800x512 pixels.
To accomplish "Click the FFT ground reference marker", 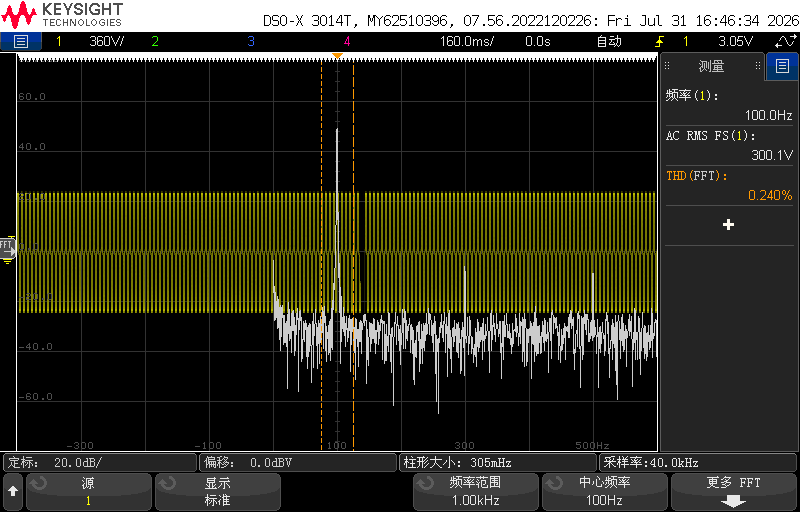I will 7,248.
